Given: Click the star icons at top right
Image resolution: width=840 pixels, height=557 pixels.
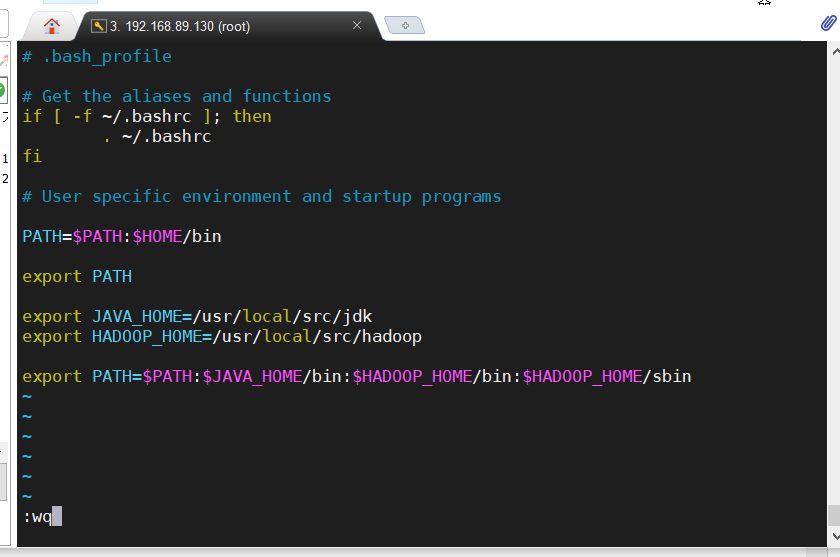Looking at the screenshot, I should click(764, 2).
